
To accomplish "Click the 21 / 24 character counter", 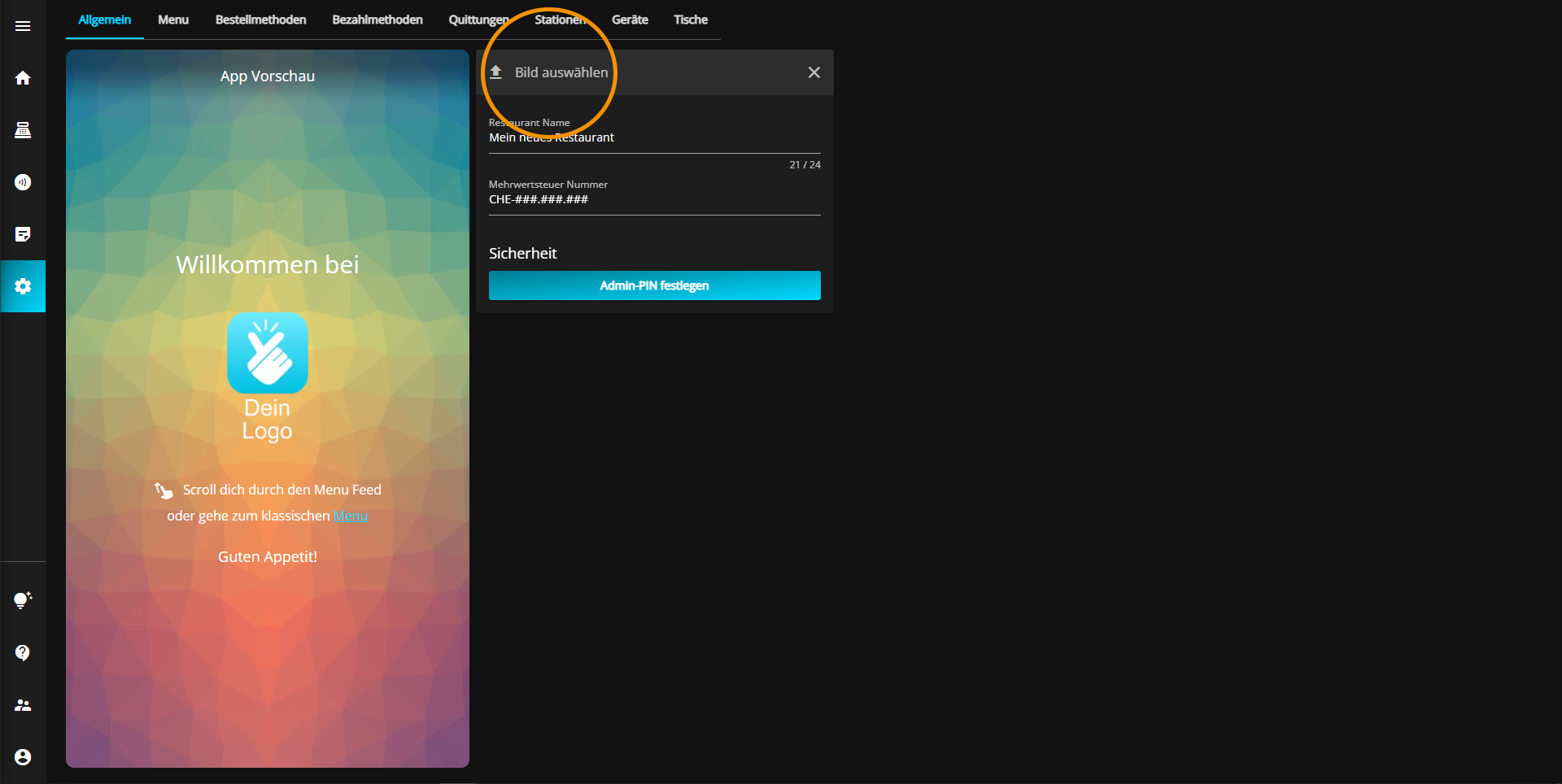I will click(805, 164).
